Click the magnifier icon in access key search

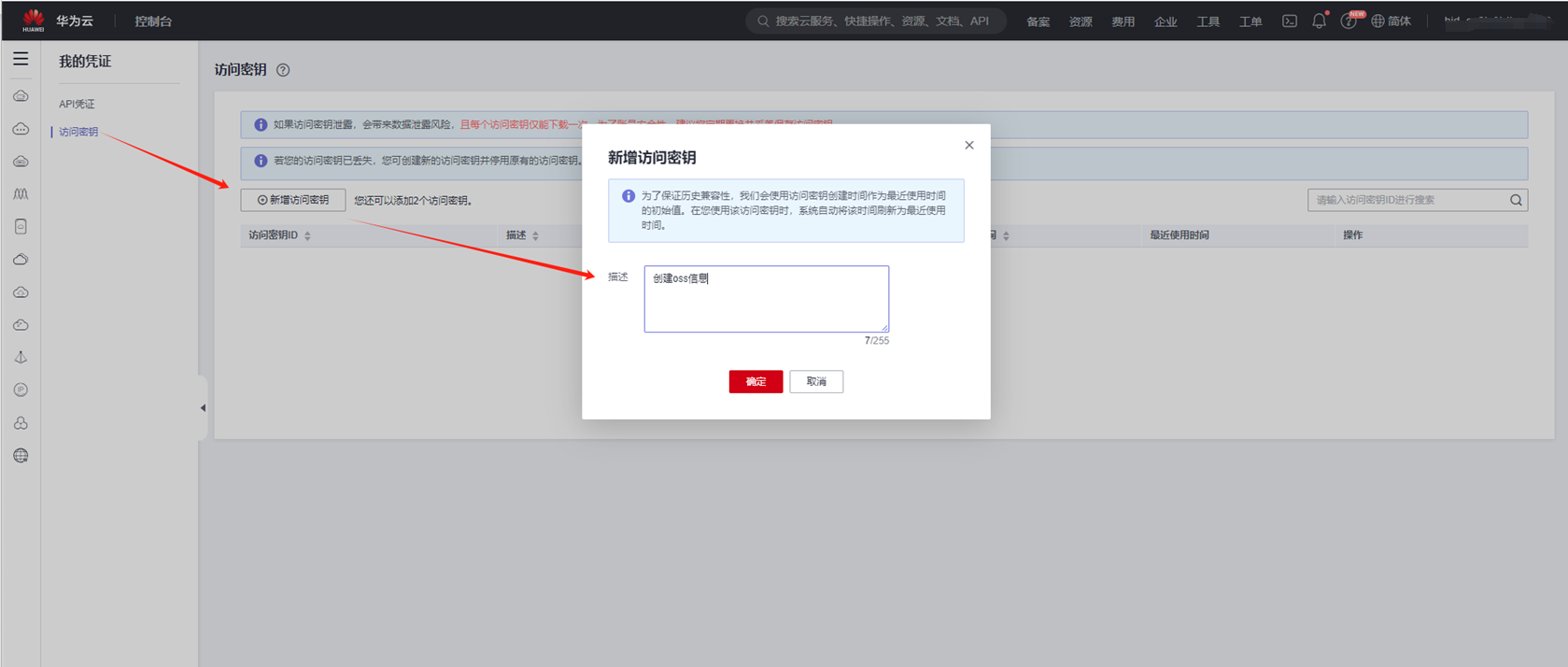(1516, 200)
